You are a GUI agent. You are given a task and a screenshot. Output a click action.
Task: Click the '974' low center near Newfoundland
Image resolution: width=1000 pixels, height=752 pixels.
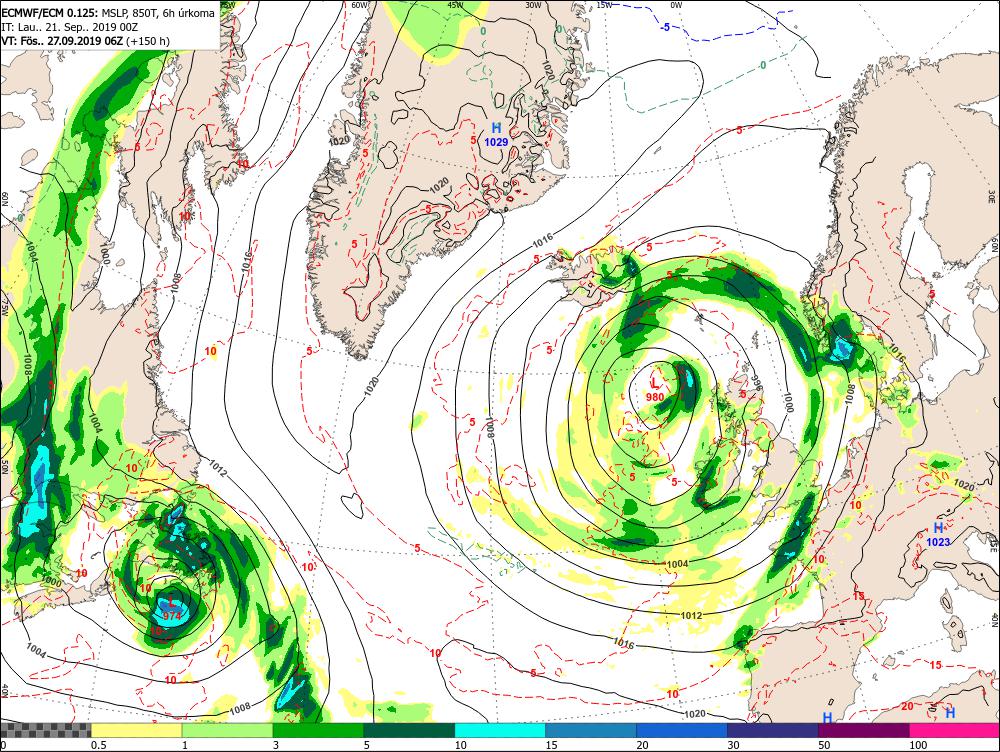[172, 616]
